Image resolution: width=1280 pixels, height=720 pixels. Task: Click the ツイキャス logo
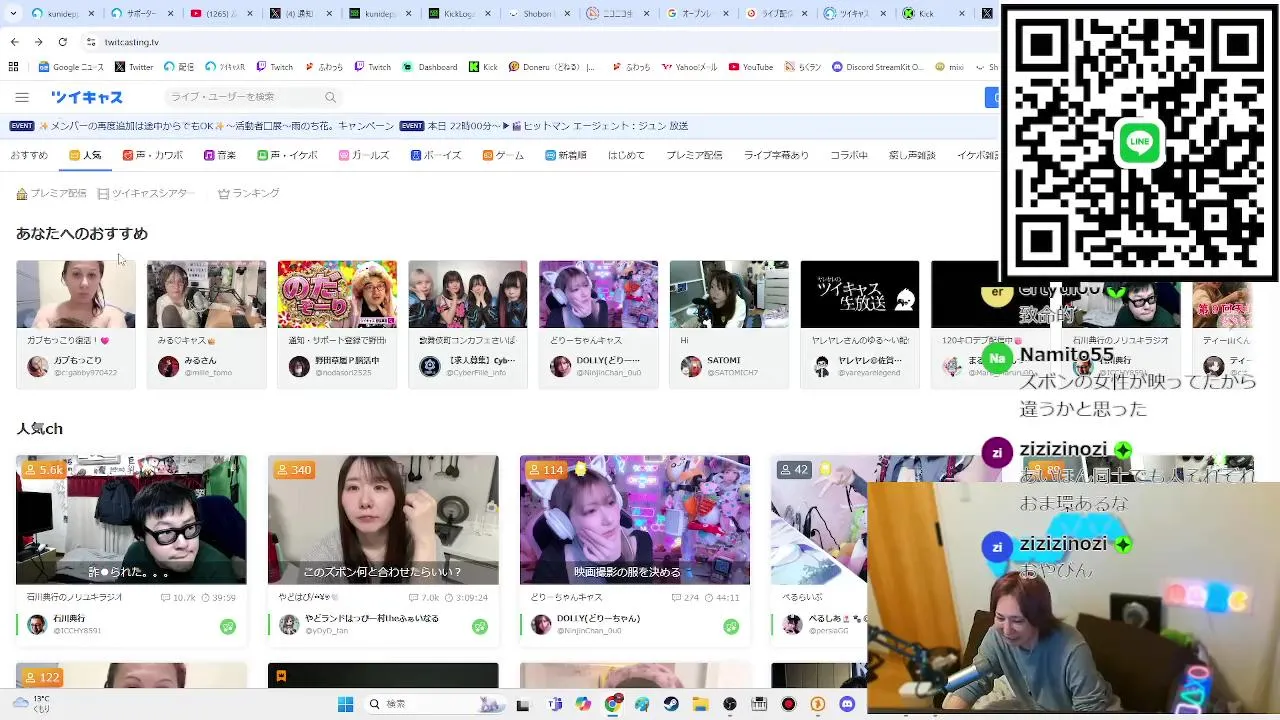click(87, 97)
